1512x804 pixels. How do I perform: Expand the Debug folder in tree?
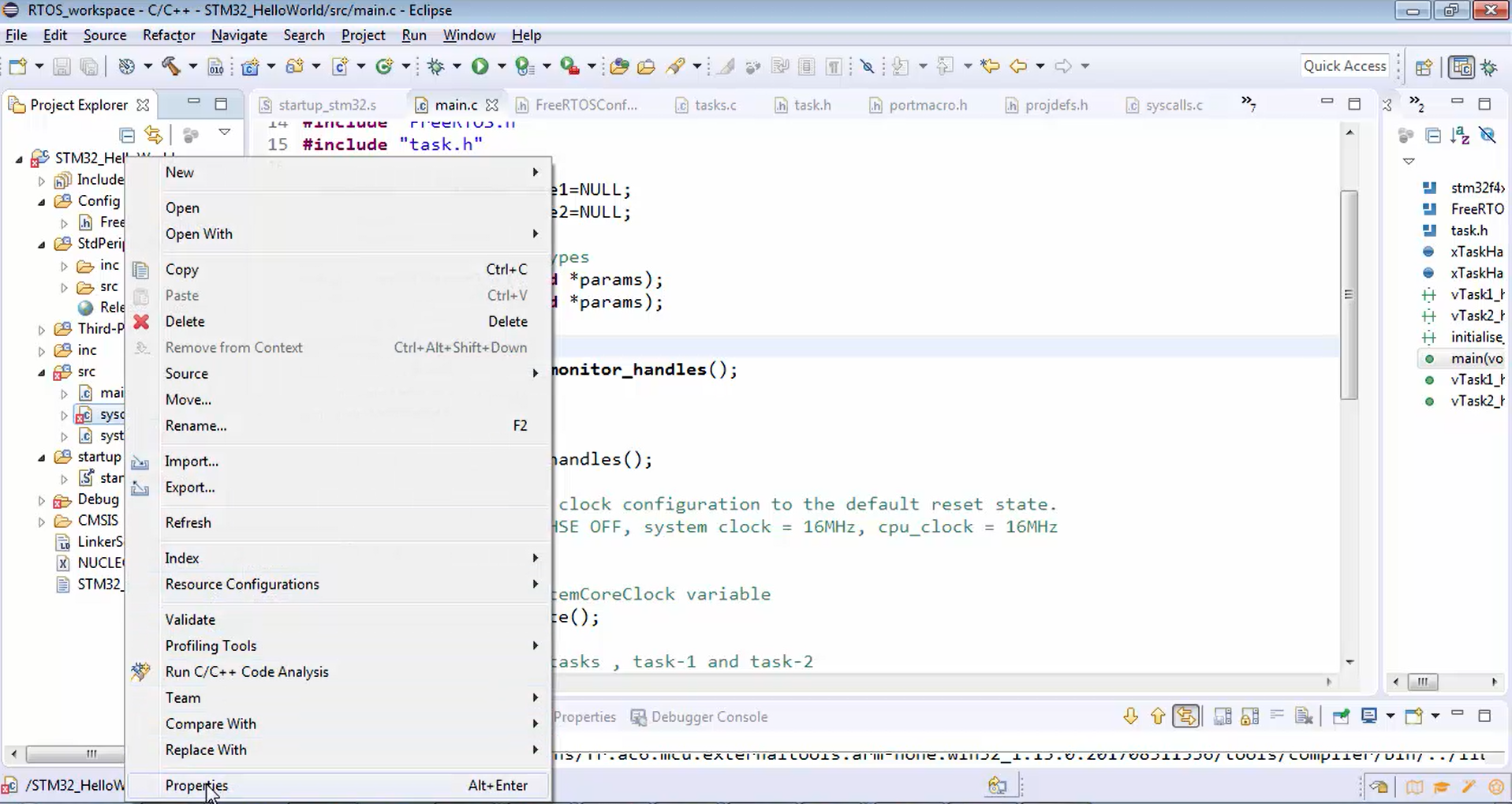pos(41,500)
